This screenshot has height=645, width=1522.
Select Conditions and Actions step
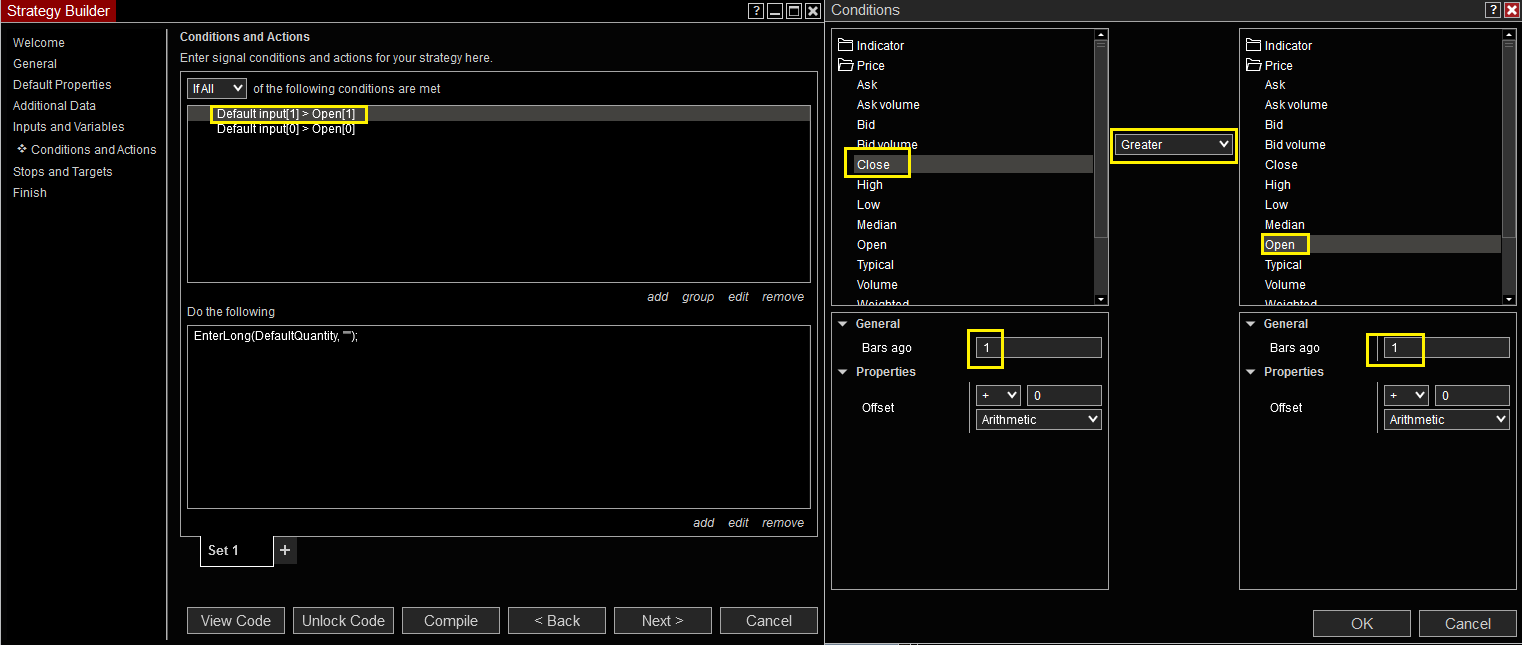[x=94, y=150]
